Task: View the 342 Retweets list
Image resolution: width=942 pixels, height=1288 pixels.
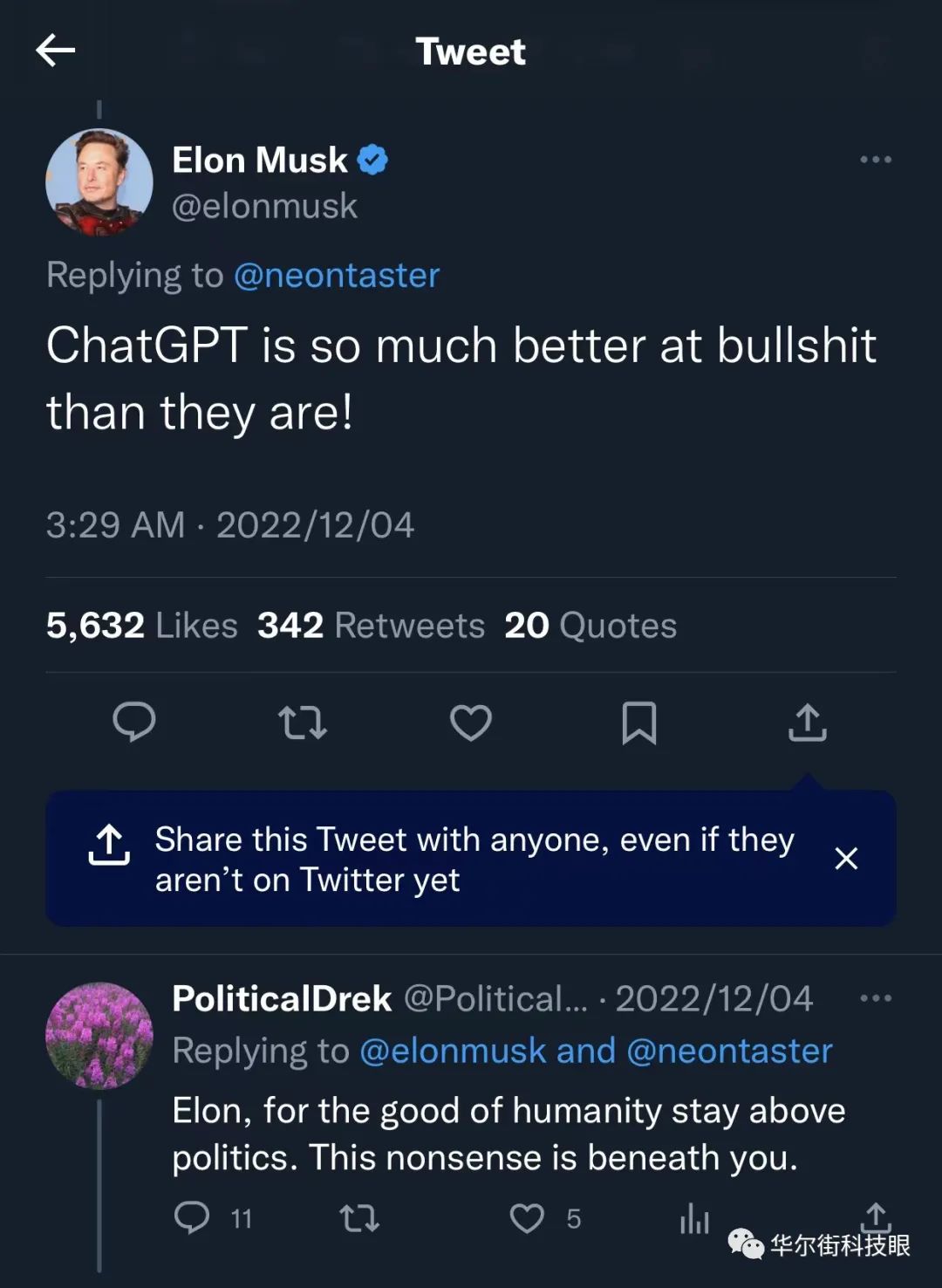Action: tap(371, 626)
